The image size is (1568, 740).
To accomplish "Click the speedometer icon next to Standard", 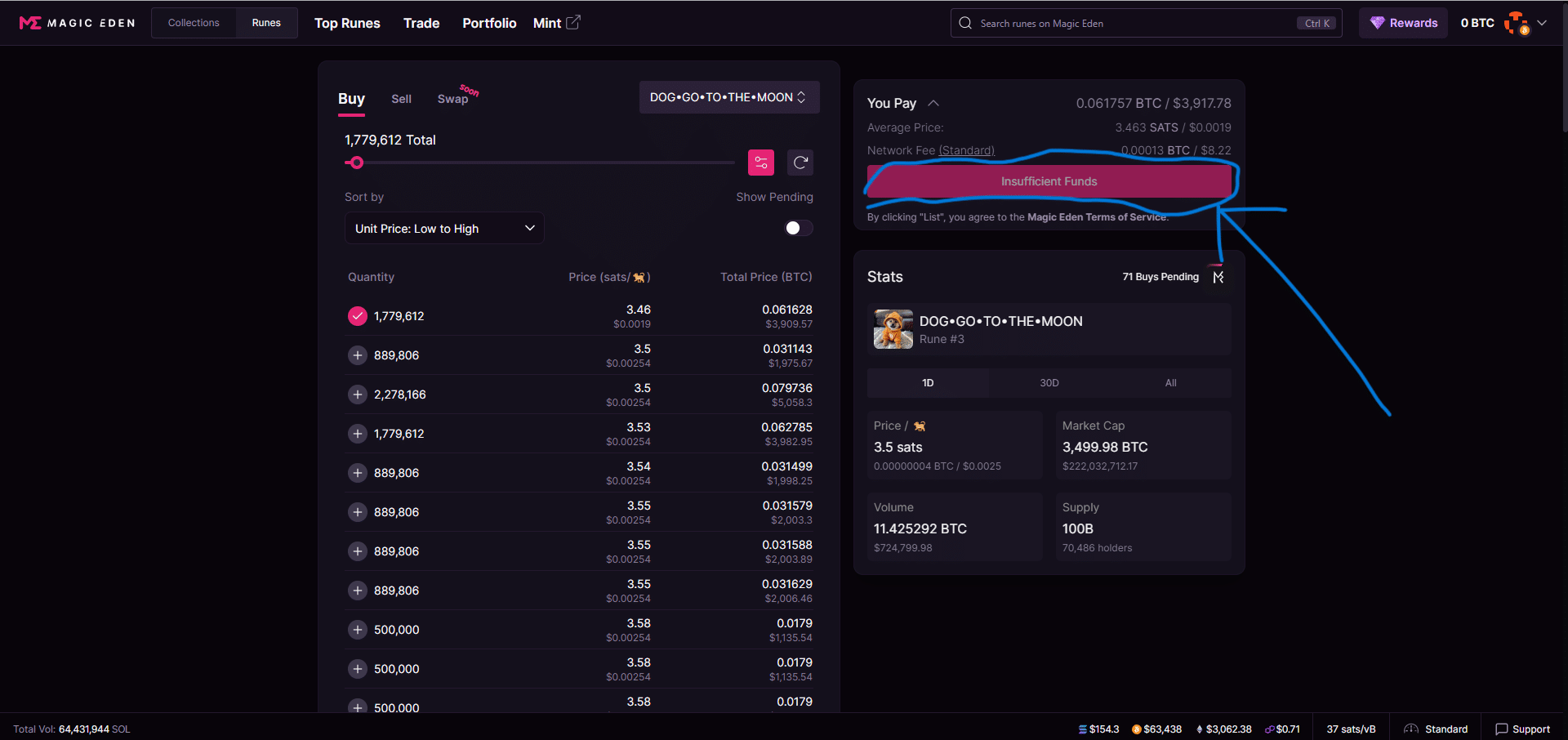I will point(1410,729).
